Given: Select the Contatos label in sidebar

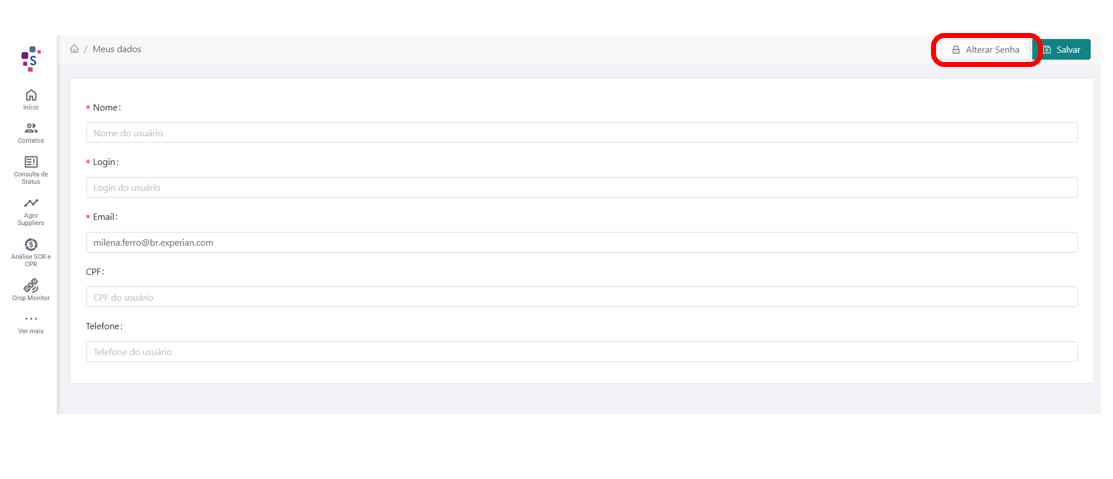Looking at the screenshot, I should (31, 141).
